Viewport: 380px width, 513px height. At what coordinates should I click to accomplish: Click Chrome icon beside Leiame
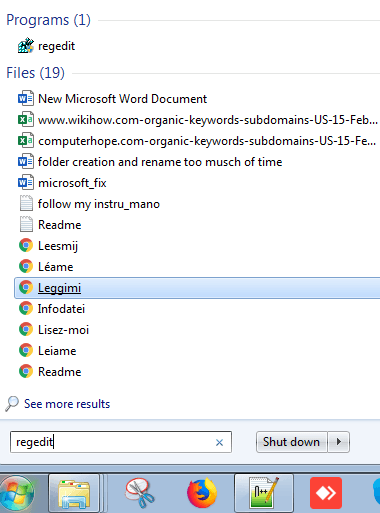[26, 351]
